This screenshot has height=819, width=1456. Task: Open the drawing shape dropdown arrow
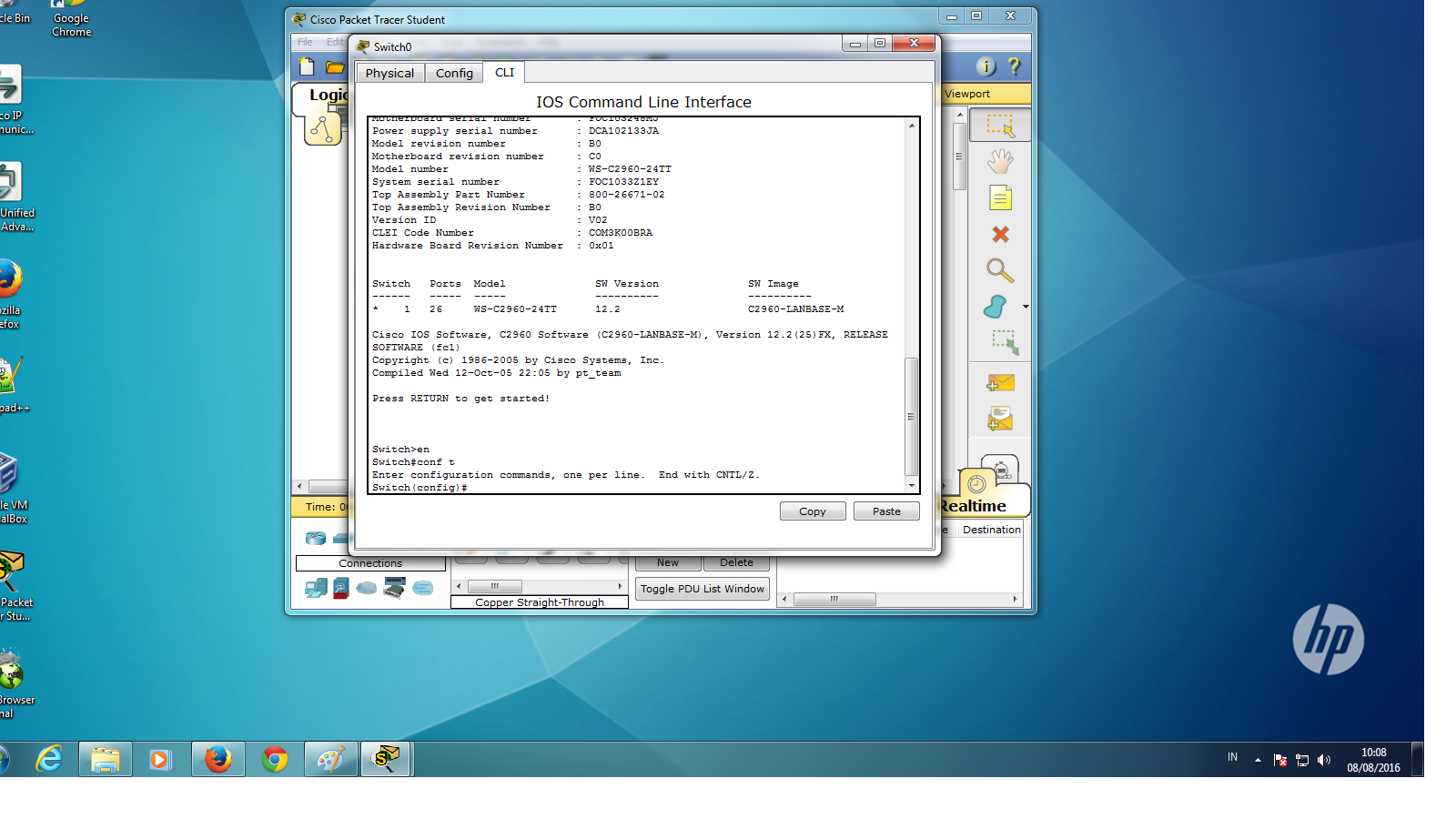[x=1026, y=307]
